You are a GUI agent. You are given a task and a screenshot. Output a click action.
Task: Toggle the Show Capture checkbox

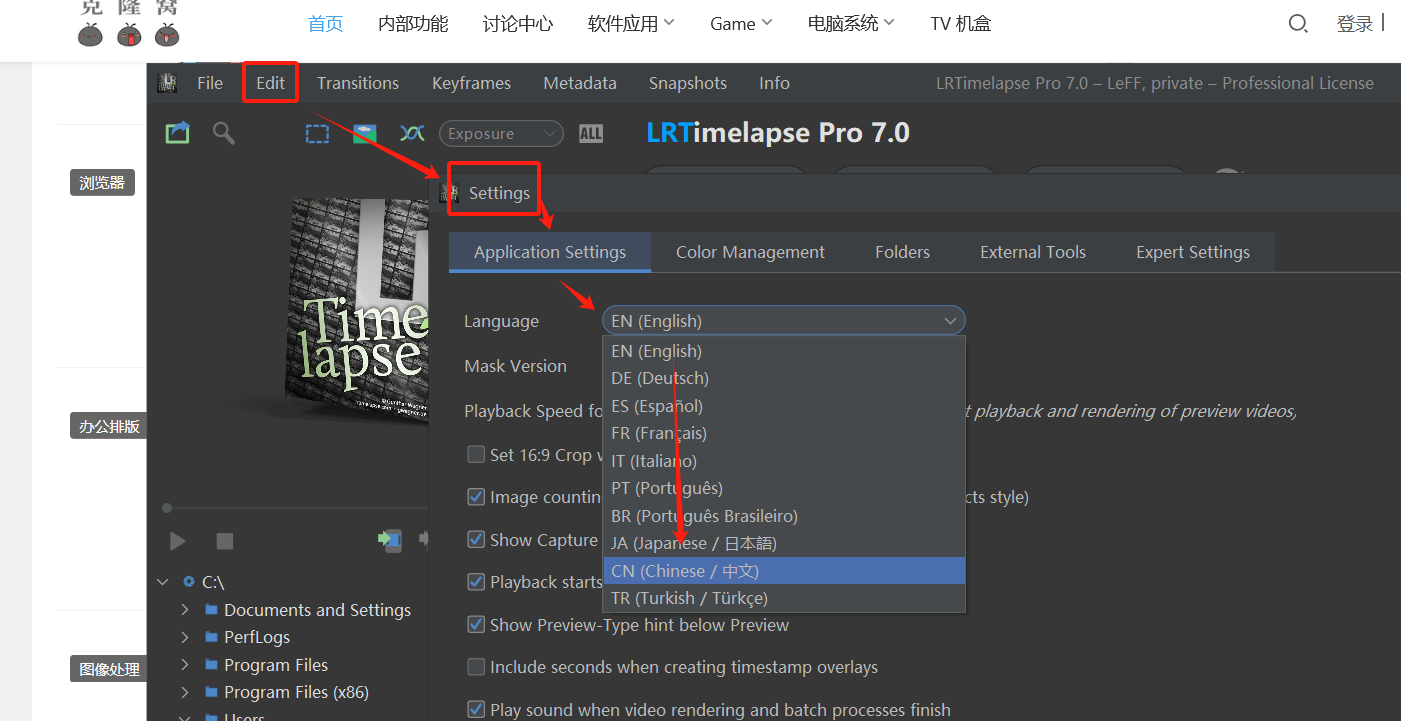coord(476,539)
